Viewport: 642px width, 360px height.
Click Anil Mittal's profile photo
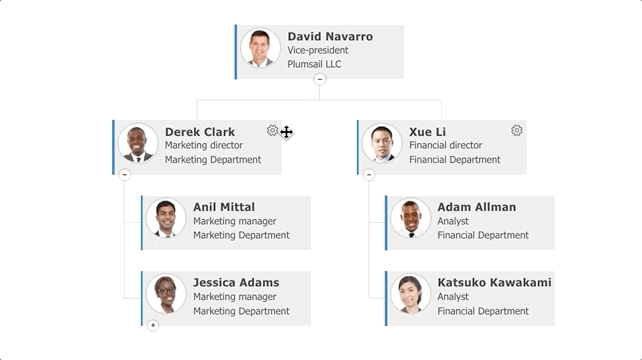pos(166,218)
